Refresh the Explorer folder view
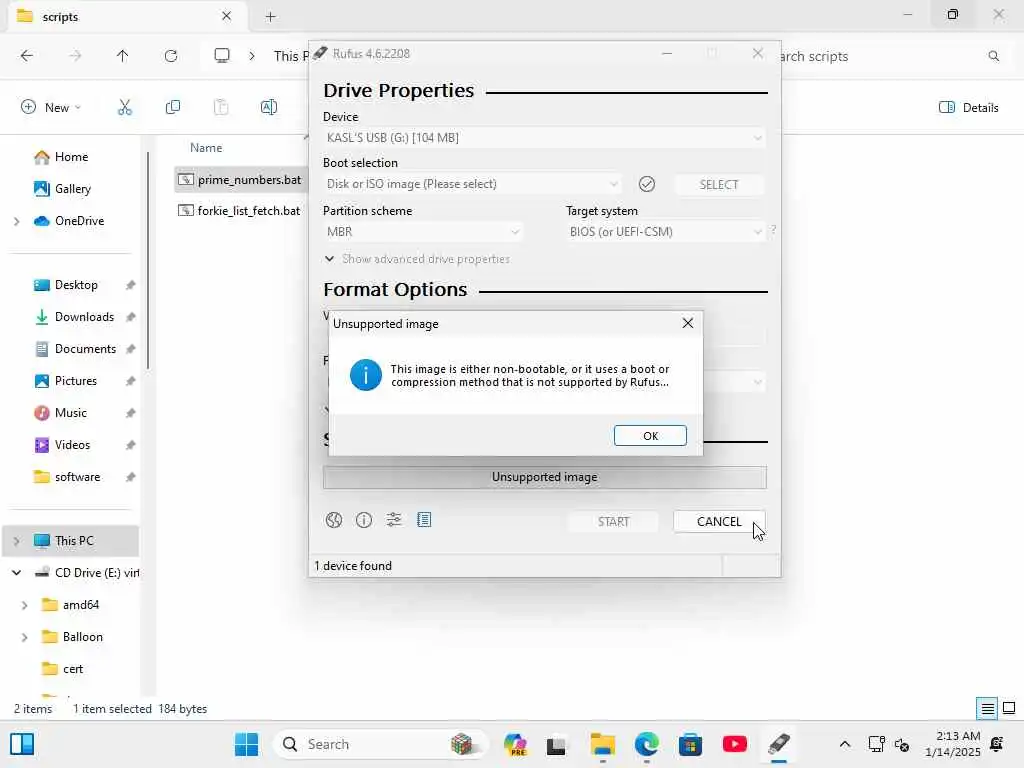 pyautogui.click(x=171, y=56)
